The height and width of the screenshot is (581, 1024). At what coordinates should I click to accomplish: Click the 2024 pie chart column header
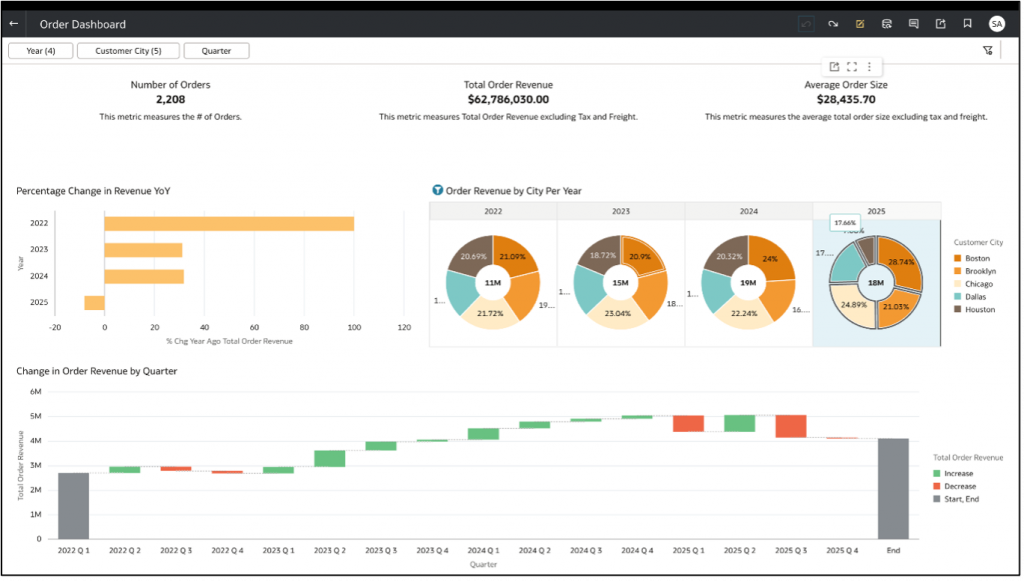pyautogui.click(x=748, y=212)
